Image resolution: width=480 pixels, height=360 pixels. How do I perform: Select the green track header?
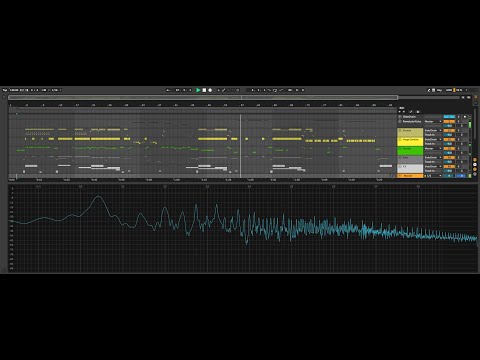click(410, 150)
